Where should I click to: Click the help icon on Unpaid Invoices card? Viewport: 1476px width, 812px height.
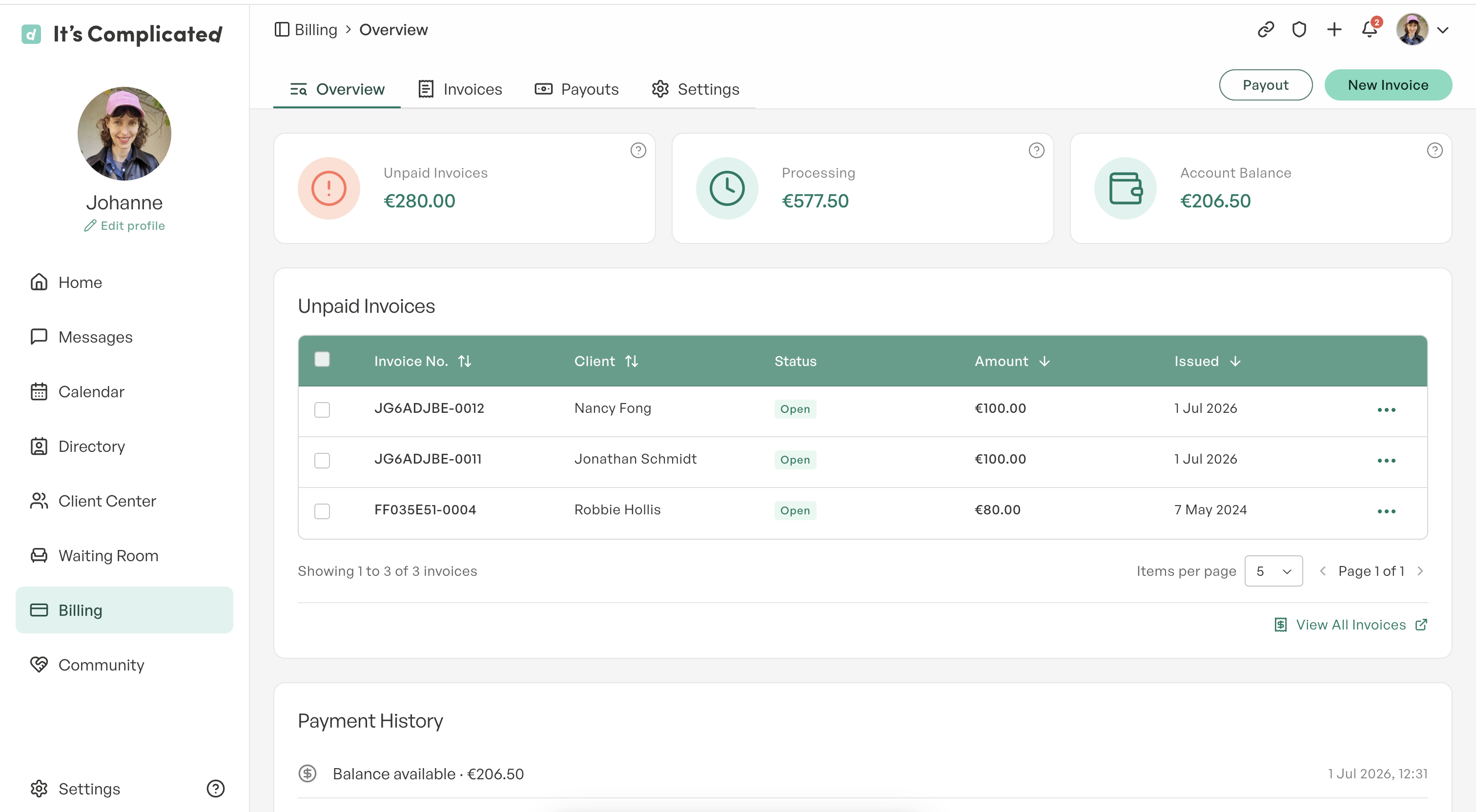pyautogui.click(x=638, y=150)
